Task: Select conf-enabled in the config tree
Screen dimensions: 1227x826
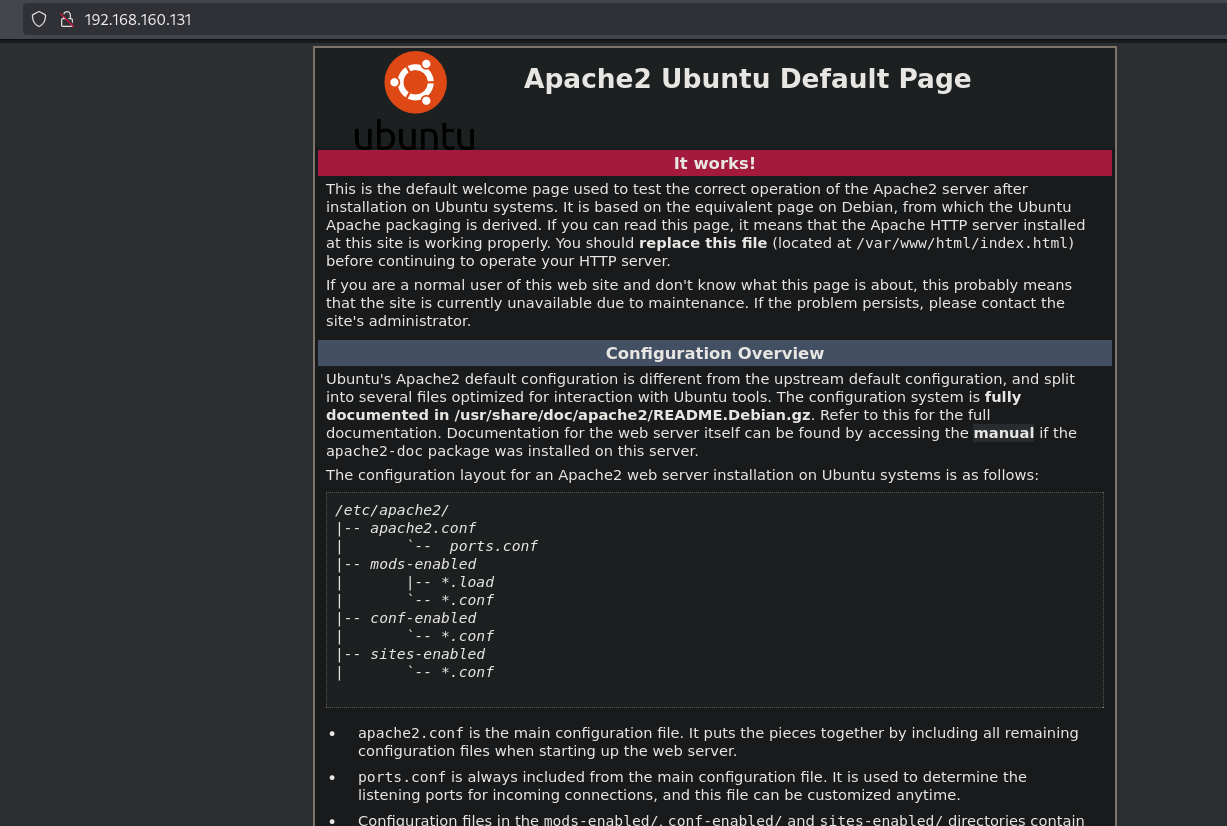Action: tap(423, 618)
